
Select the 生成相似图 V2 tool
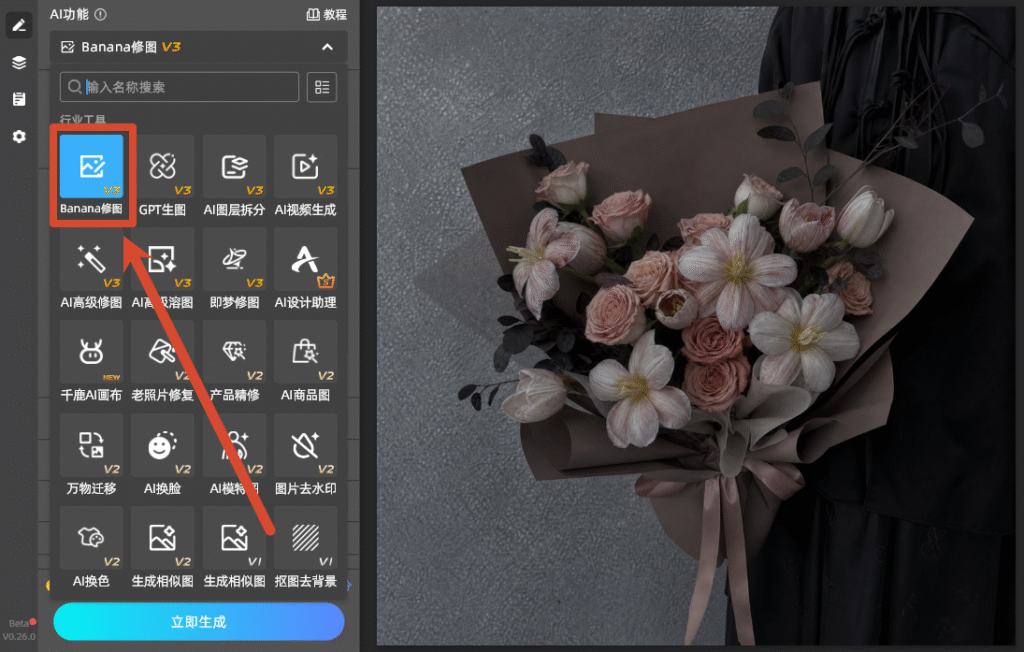pyautogui.click(x=163, y=538)
